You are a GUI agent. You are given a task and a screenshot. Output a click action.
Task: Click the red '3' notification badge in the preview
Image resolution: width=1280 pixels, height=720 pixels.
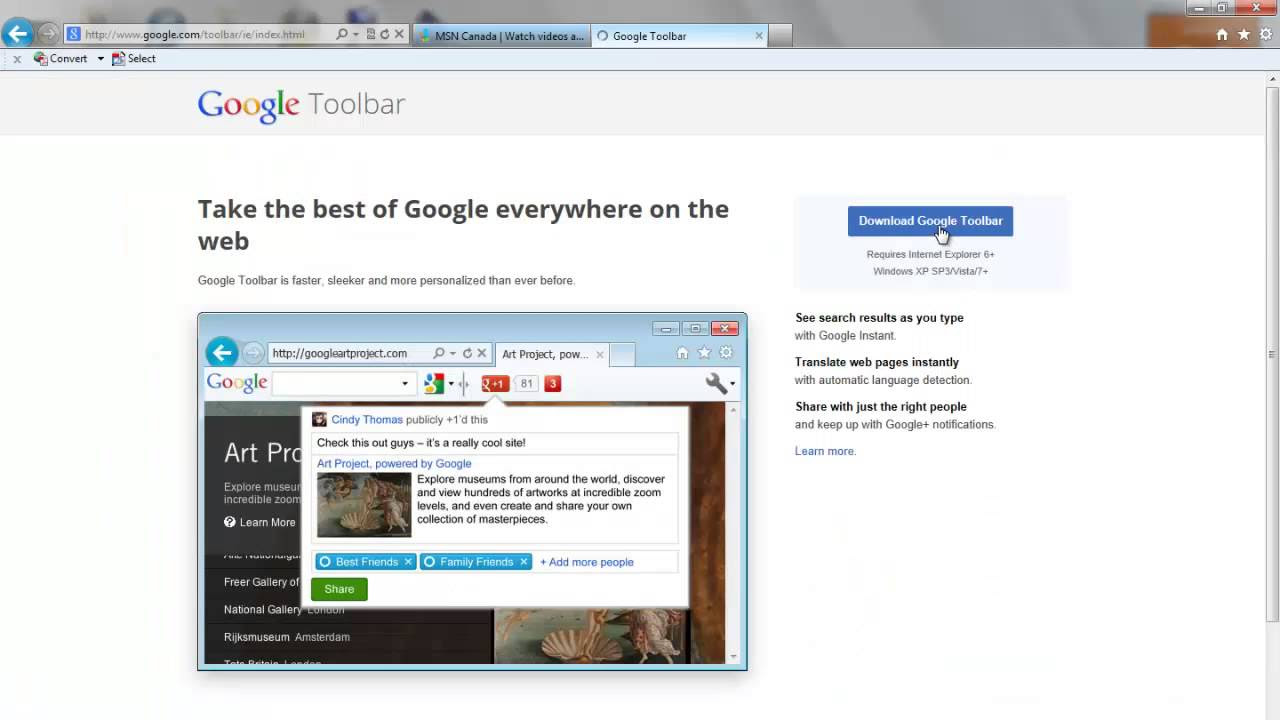click(x=552, y=383)
